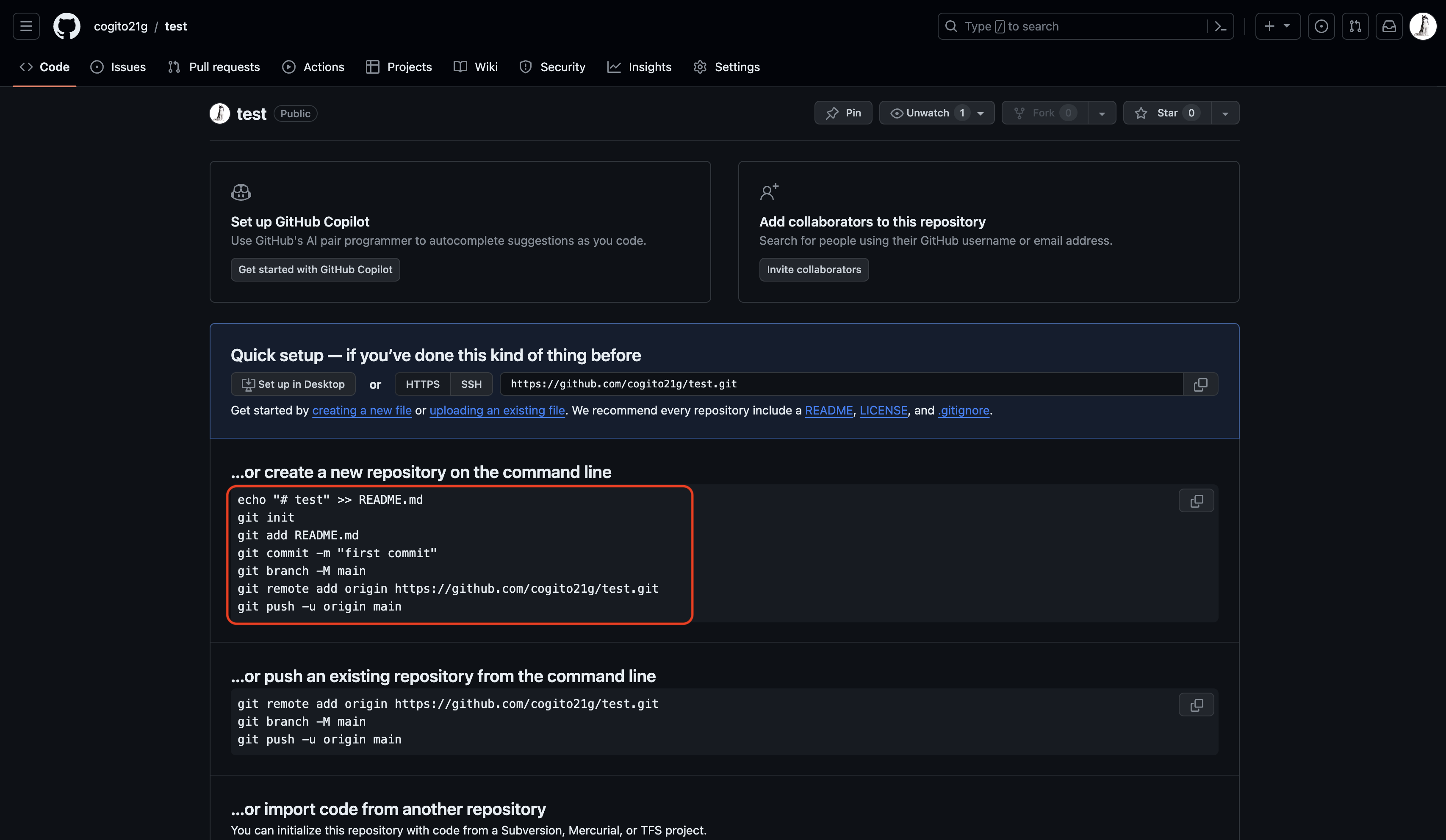Open the command palette icon
1446x840 pixels.
(1221, 26)
